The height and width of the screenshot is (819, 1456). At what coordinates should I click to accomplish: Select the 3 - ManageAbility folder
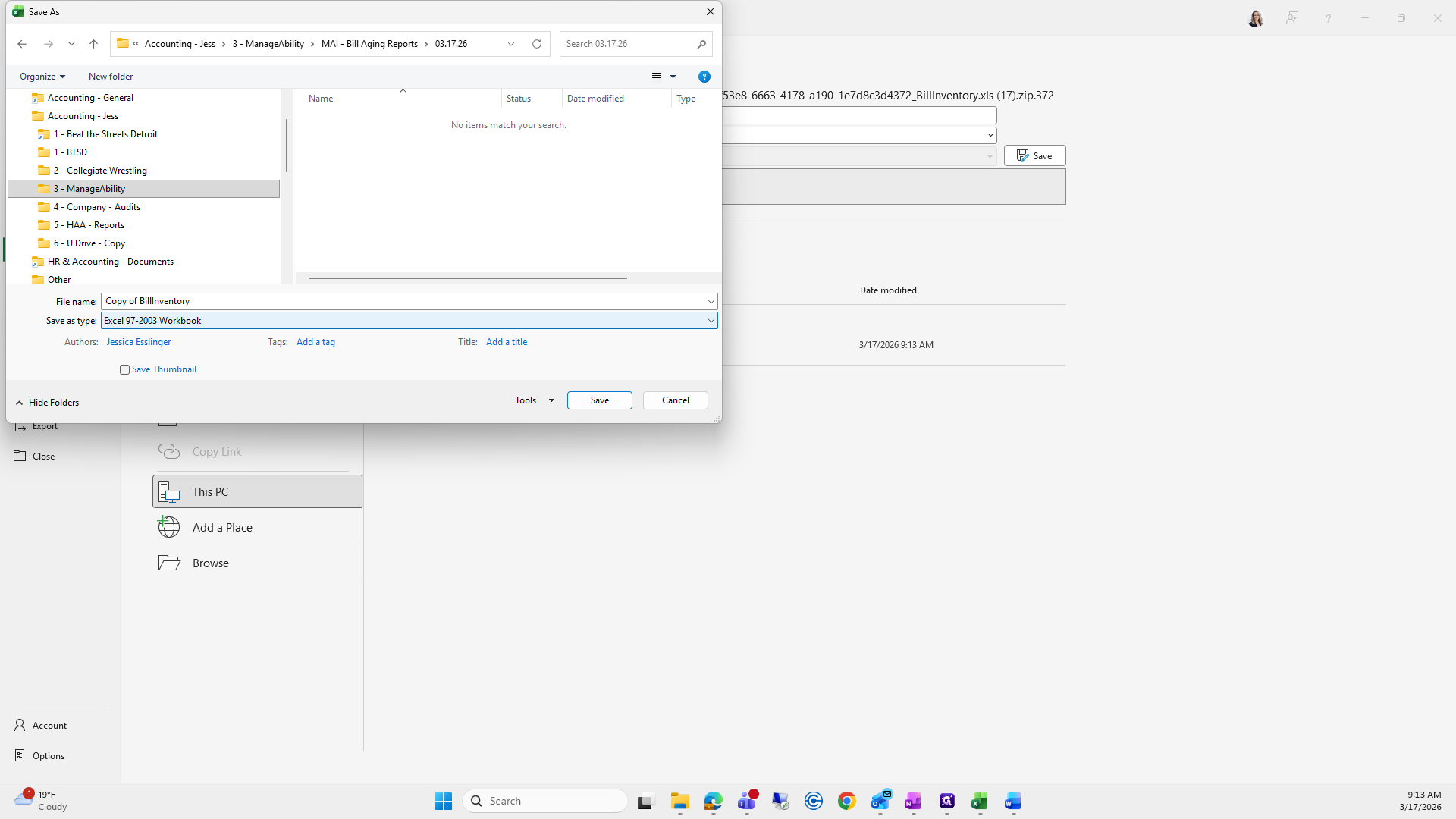tap(89, 189)
